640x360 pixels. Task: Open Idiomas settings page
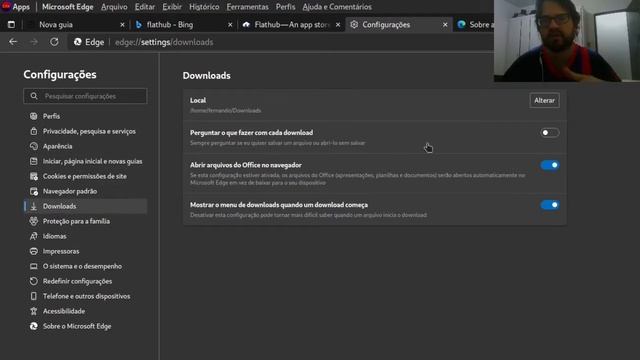[x=55, y=236]
